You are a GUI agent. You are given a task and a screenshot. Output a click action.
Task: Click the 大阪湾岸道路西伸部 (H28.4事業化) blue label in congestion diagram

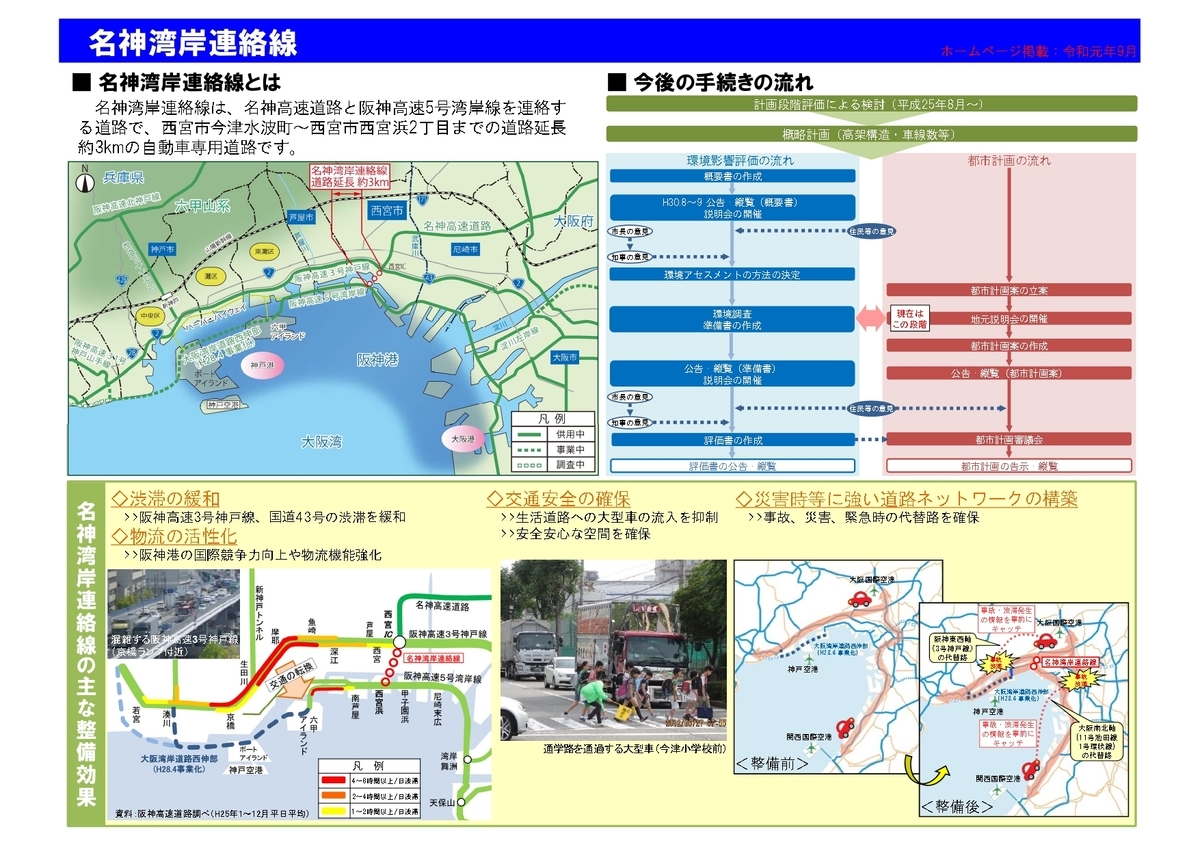pos(178,766)
